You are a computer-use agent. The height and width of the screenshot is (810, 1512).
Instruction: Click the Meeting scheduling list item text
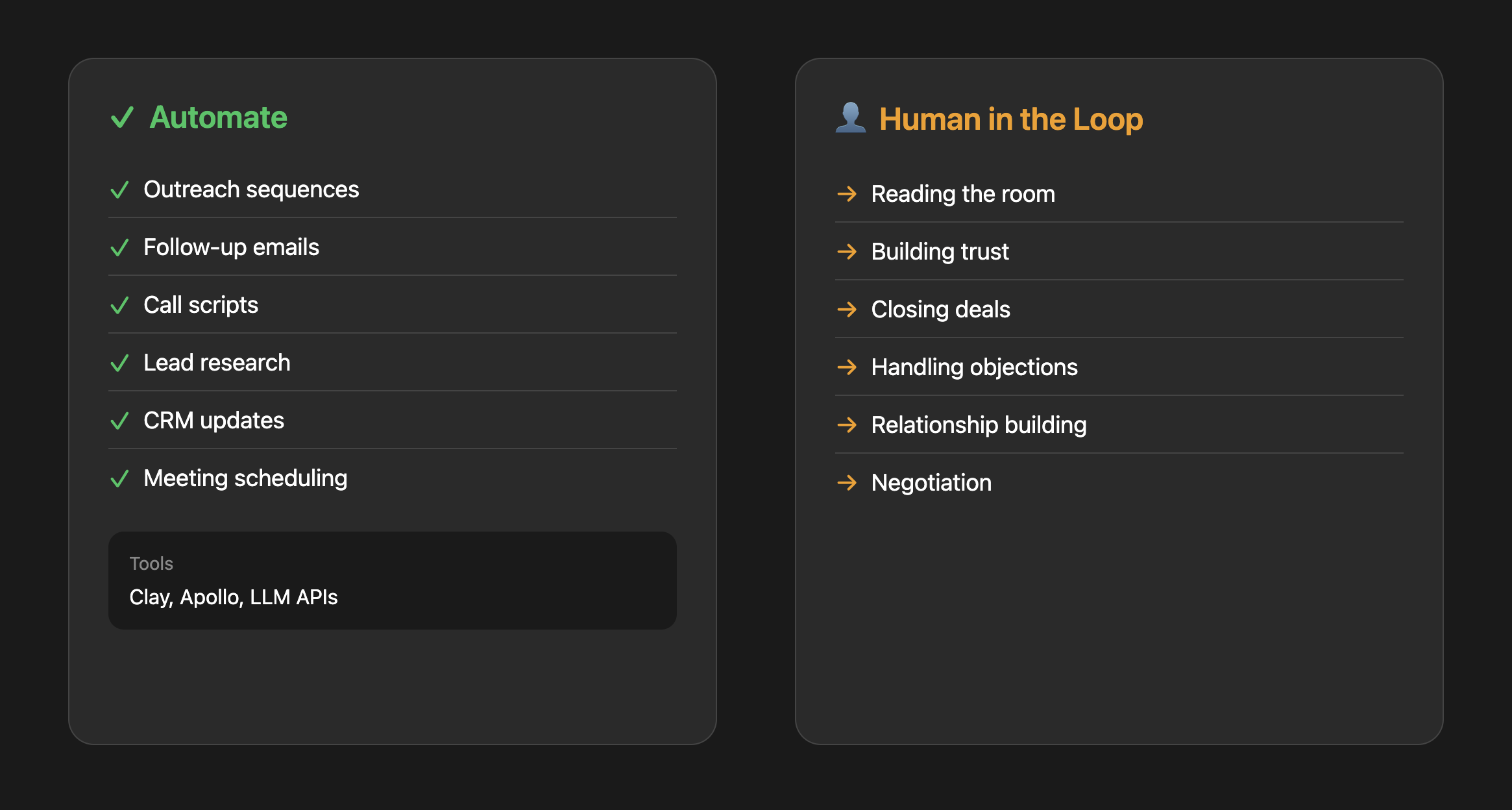pos(245,478)
